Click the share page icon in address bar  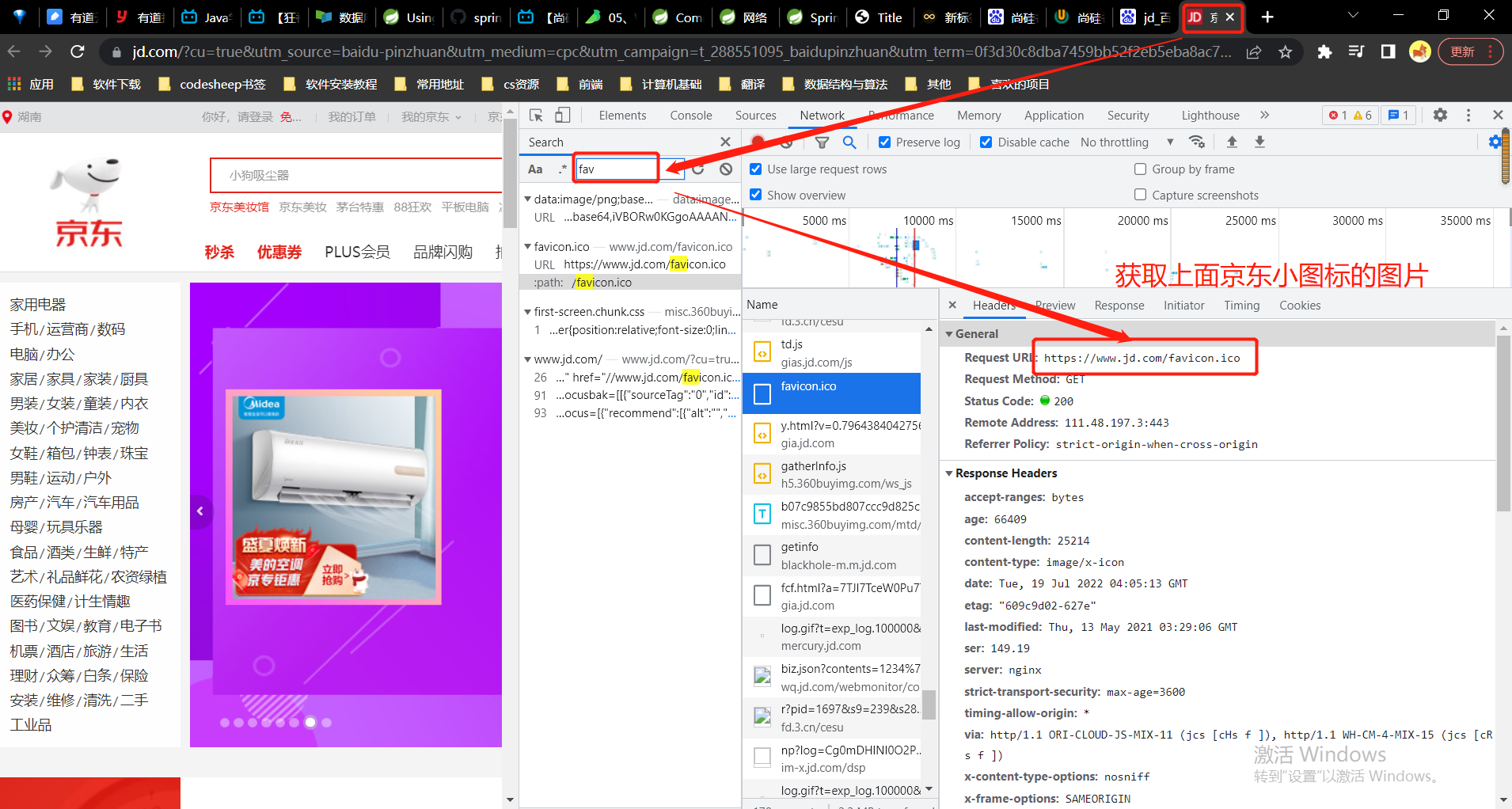[1254, 52]
